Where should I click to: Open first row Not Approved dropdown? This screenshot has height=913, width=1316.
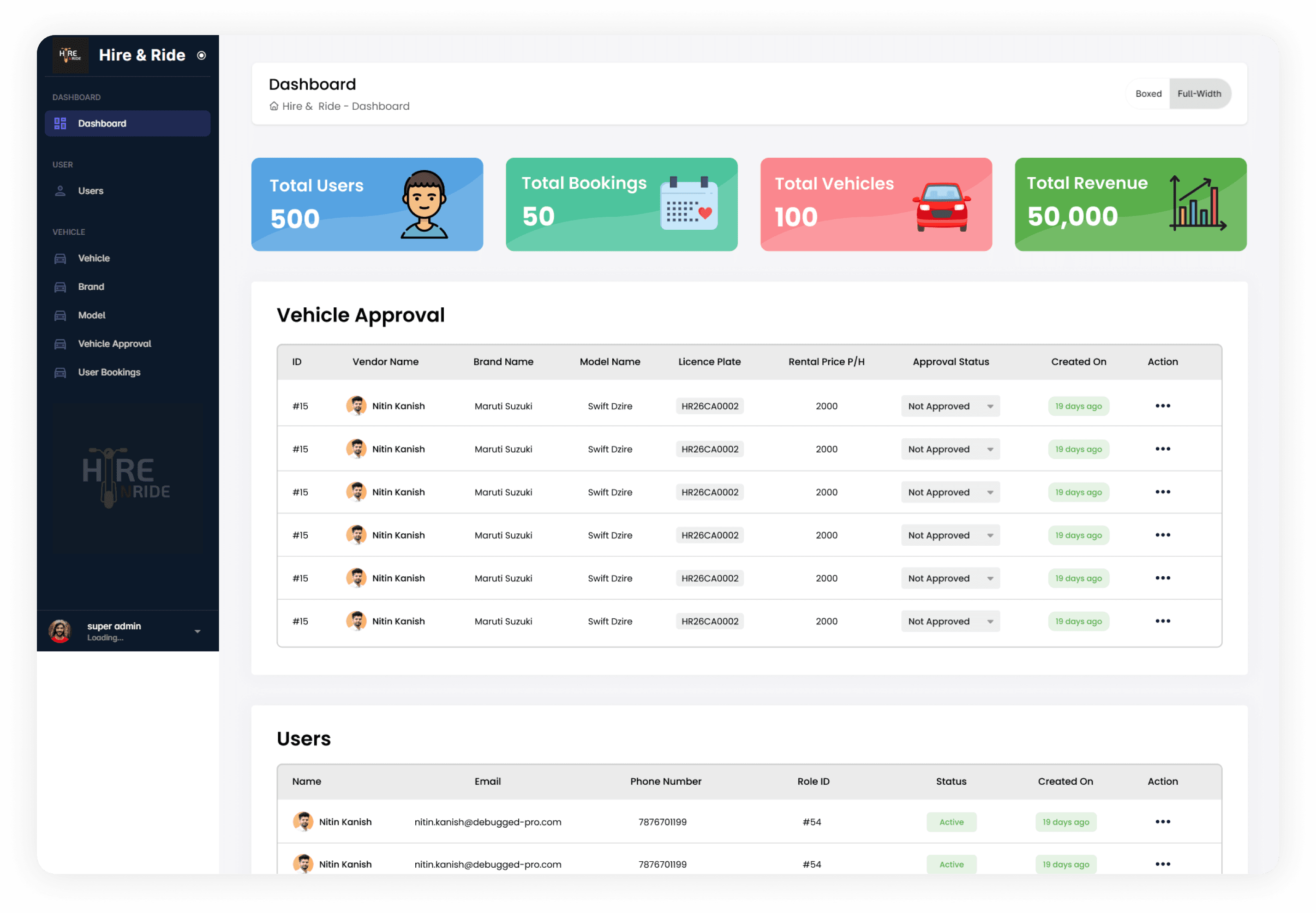950,406
